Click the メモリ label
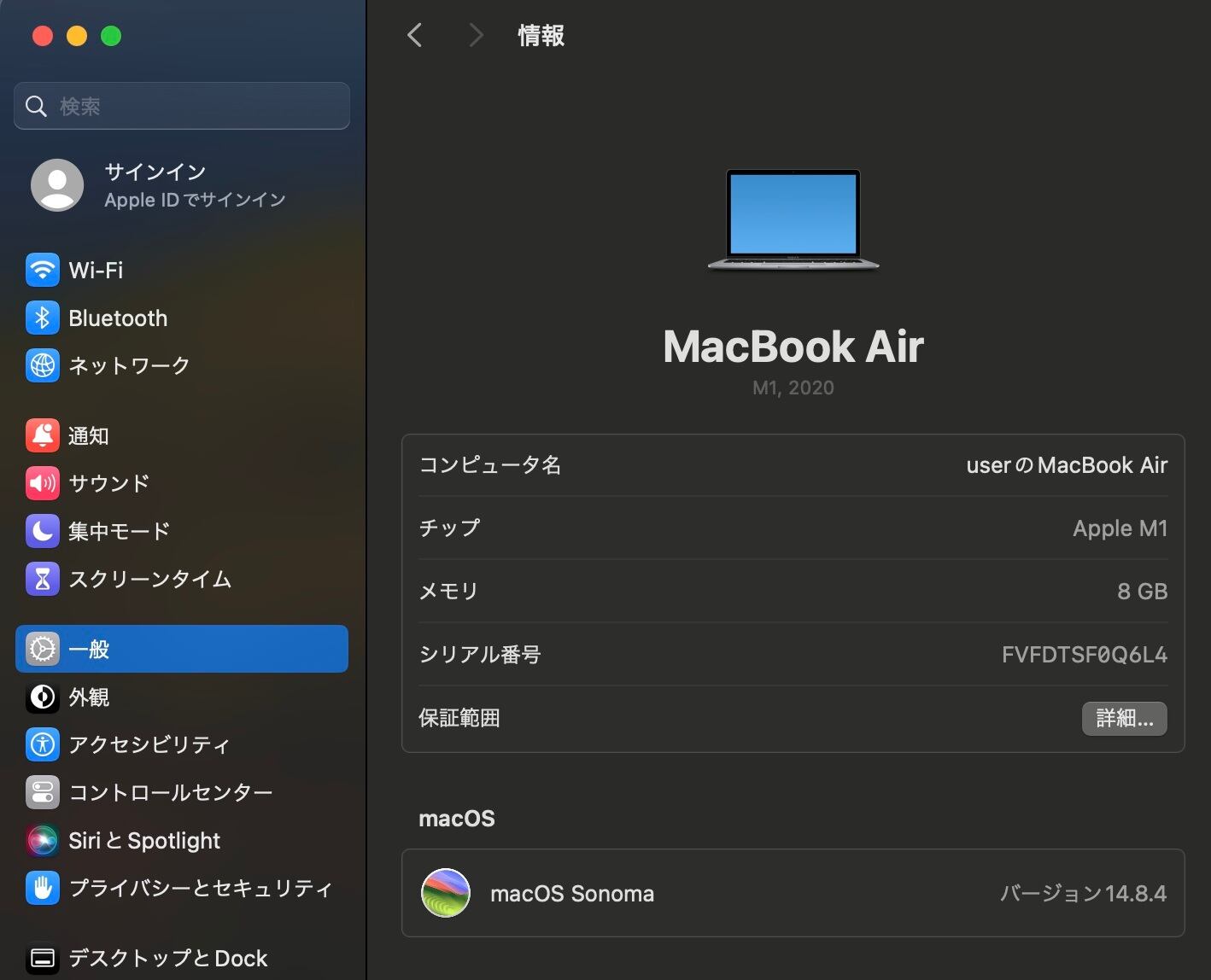Viewport: 1211px width, 980px height. [x=448, y=592]
